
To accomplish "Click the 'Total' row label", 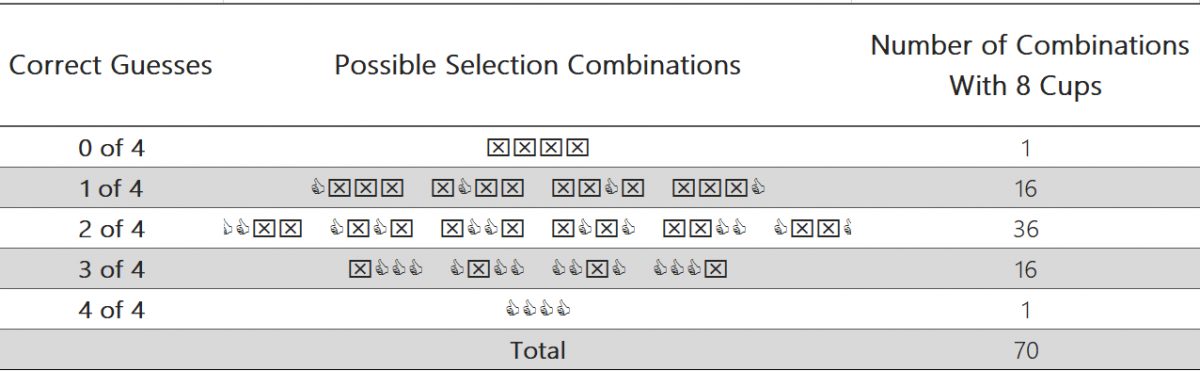I will (538, 350).
